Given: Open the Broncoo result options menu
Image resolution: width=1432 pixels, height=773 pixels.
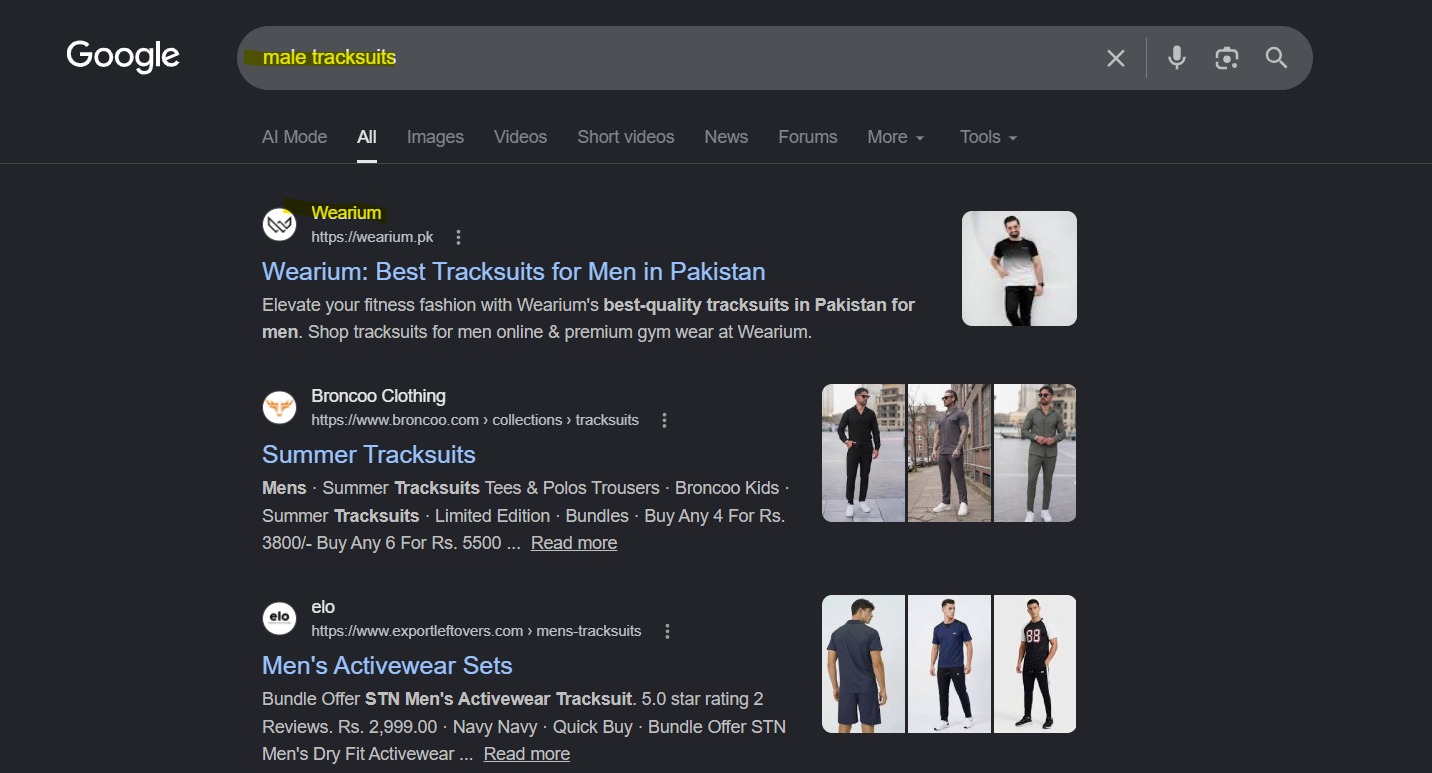Looking at the screenshot, I should coord(664,420).
